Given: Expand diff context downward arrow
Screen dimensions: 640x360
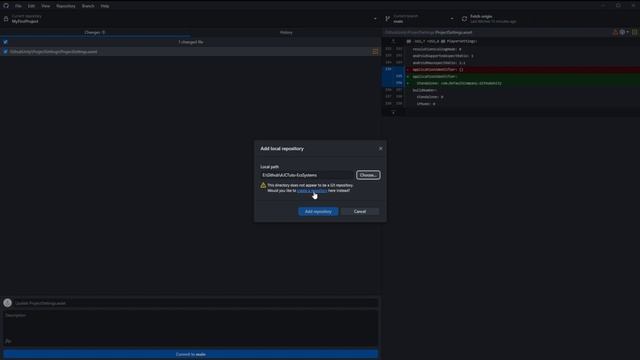Looking at the screenshot, I should coord(393,112).
